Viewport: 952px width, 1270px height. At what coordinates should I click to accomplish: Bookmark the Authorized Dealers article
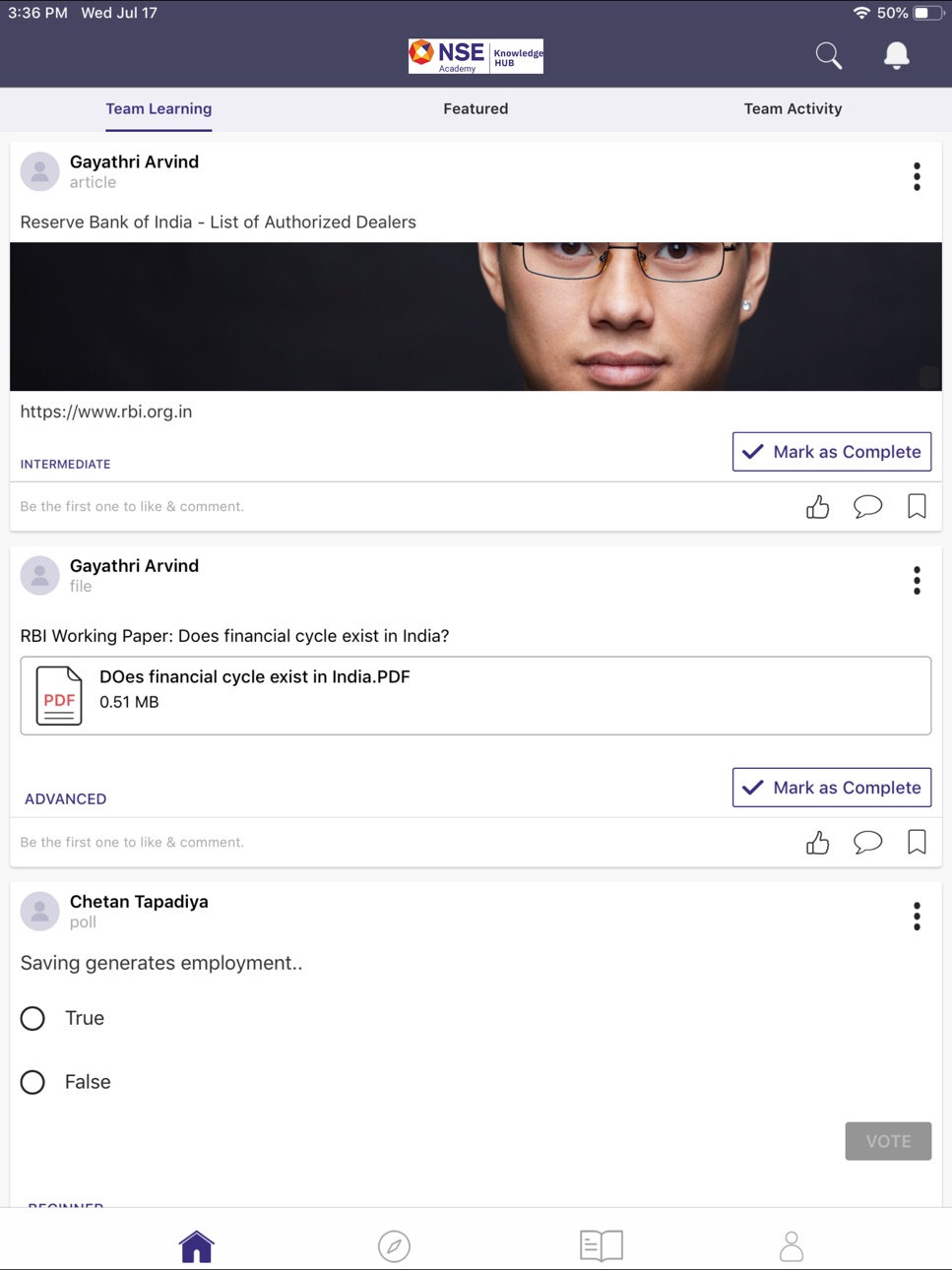pyautogui.click(x=917, y=506)
